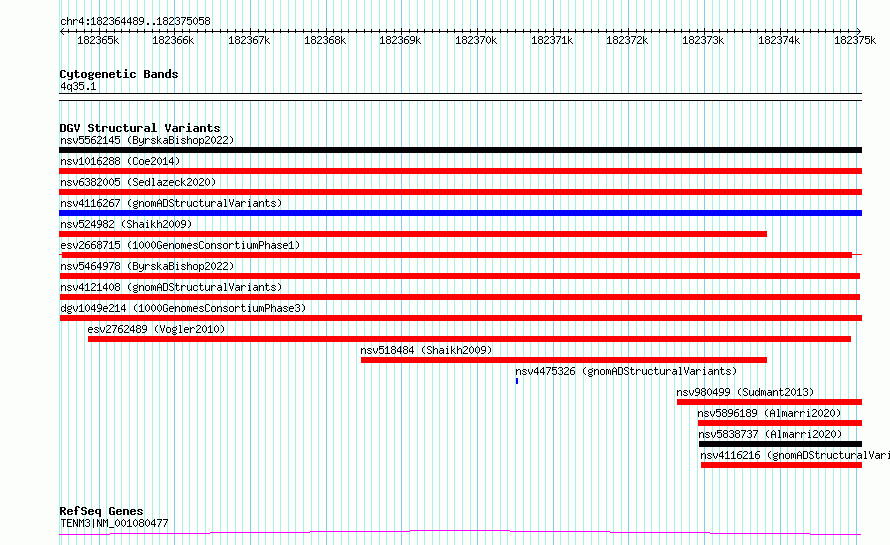Click ruler position 182370k
Screen dimensions: 890x545
[x=476, y=40]
